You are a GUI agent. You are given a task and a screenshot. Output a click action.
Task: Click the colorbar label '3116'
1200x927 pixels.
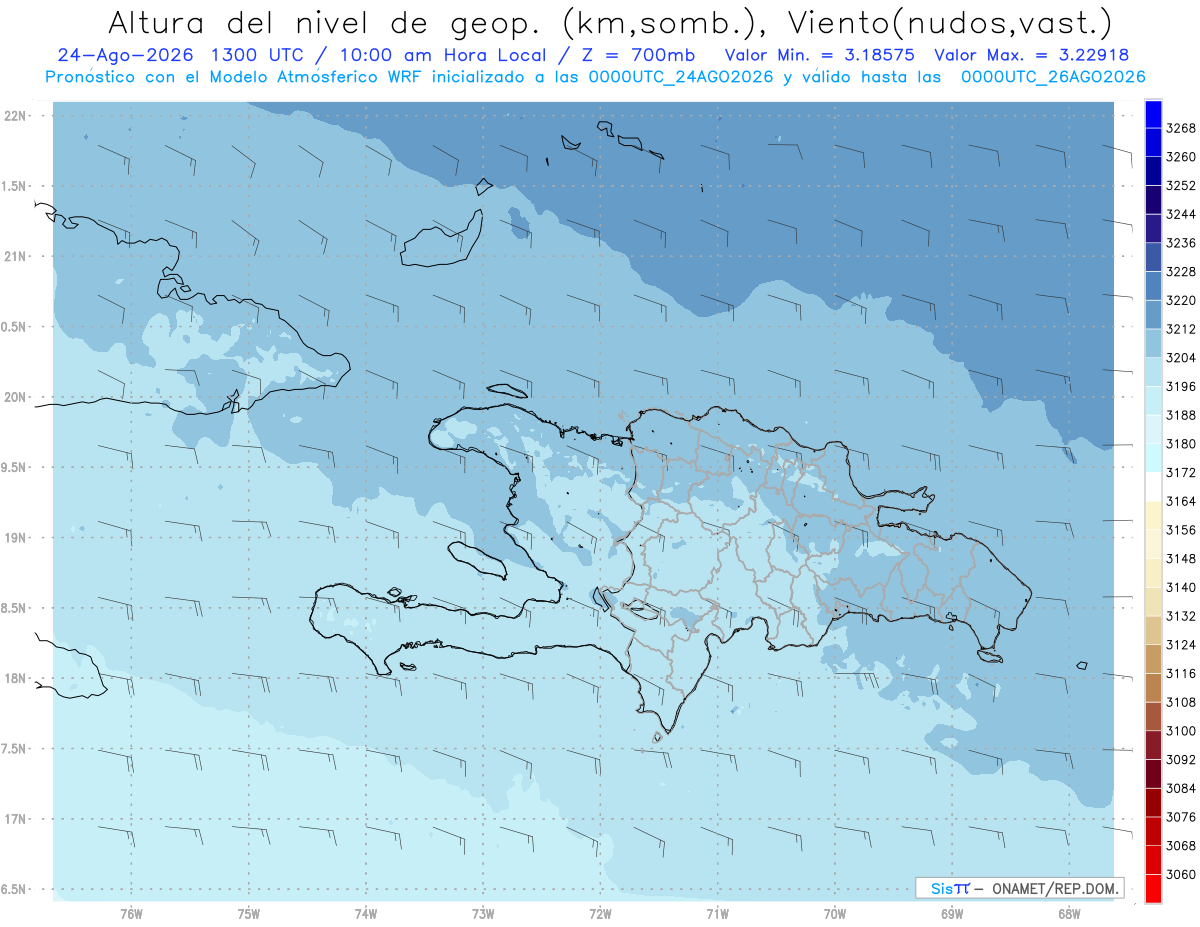[x=1181, y=674]
